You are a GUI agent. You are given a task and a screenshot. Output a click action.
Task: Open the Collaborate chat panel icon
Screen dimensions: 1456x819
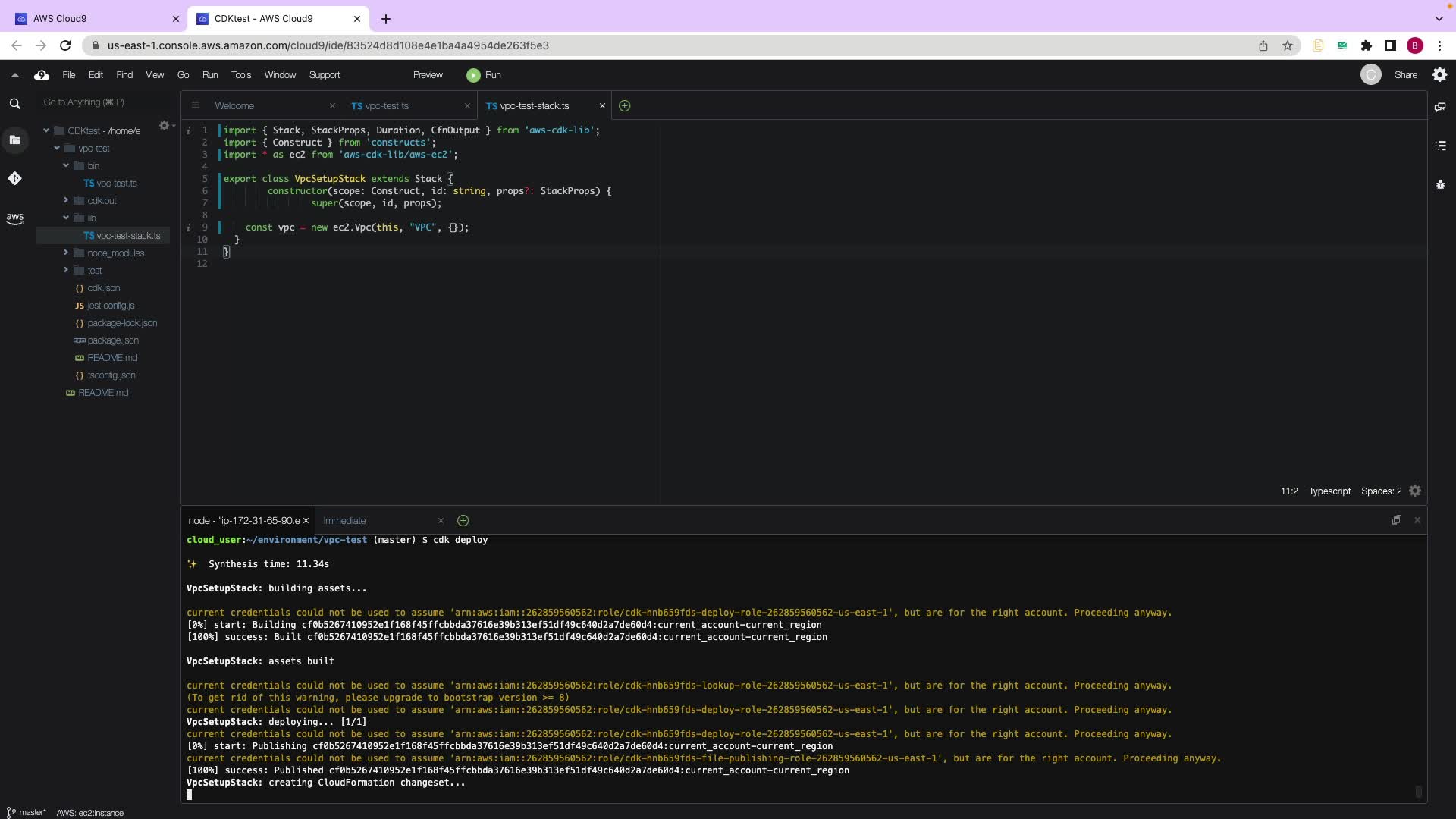[1440, 107]
